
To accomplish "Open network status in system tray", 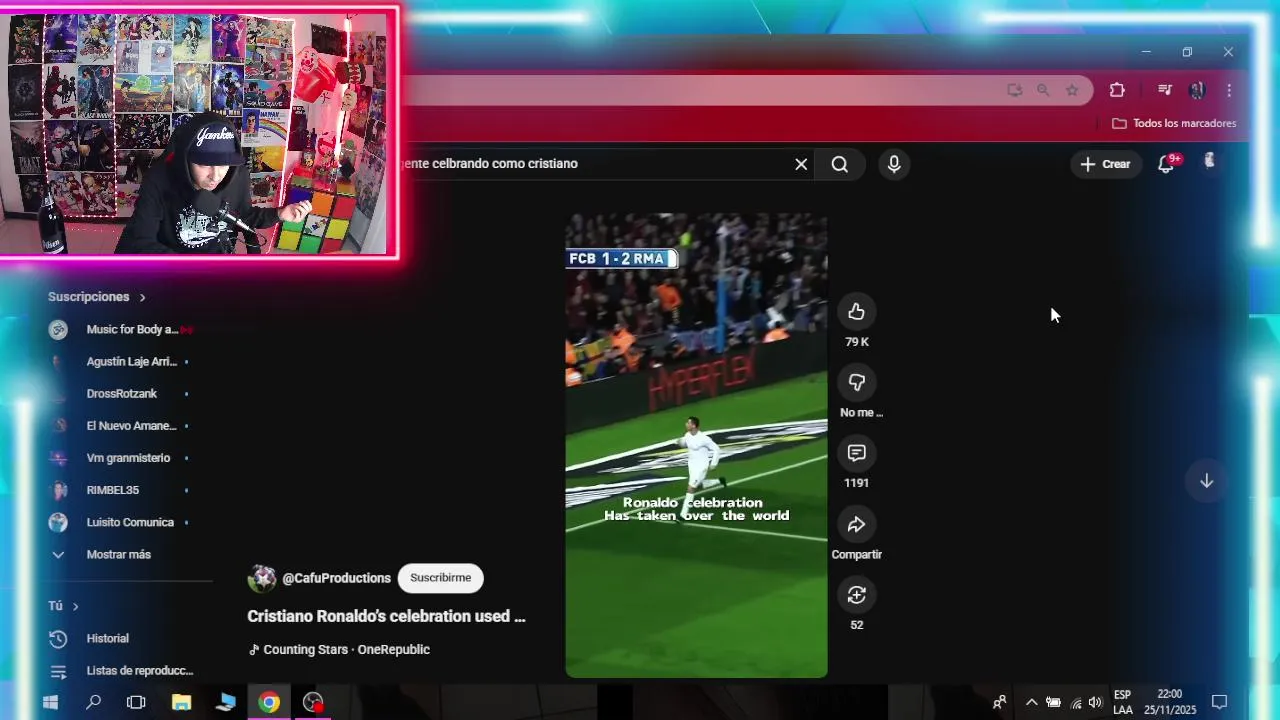I will pyautogui.click(x=1075, y=702).
